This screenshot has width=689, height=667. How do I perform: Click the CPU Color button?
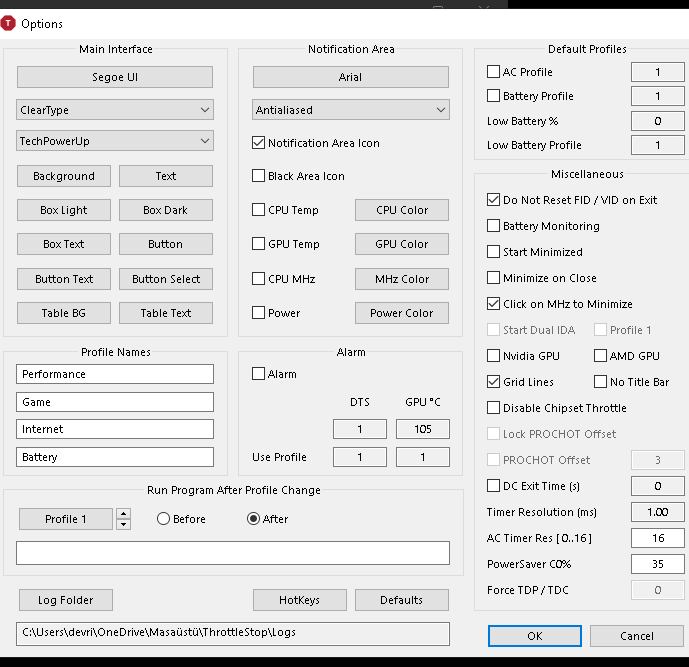[x=402, y=210]
